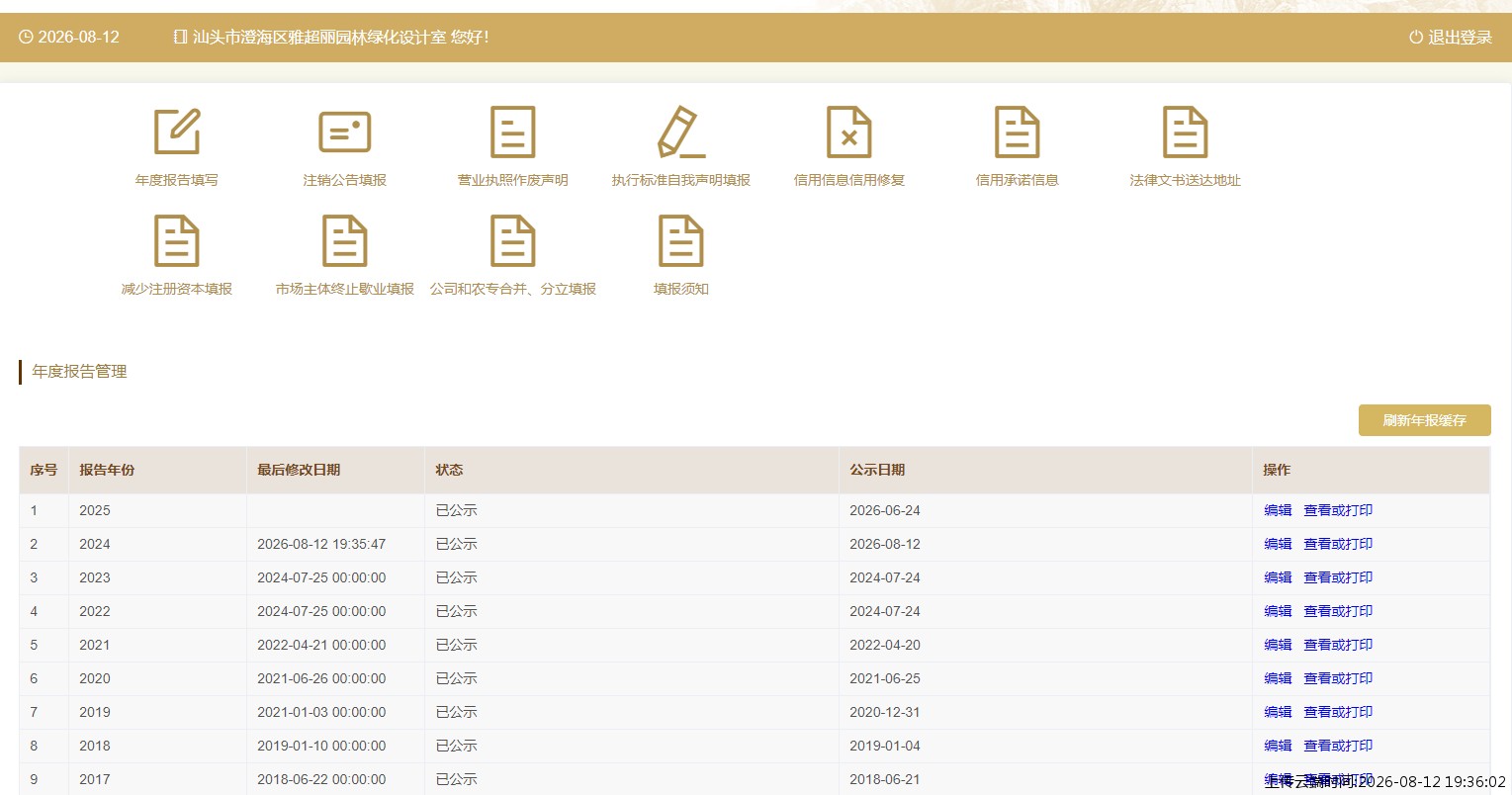Click the publication date 2020-12-31
Screen dimensions: 1512x795
tap(885, 712)
